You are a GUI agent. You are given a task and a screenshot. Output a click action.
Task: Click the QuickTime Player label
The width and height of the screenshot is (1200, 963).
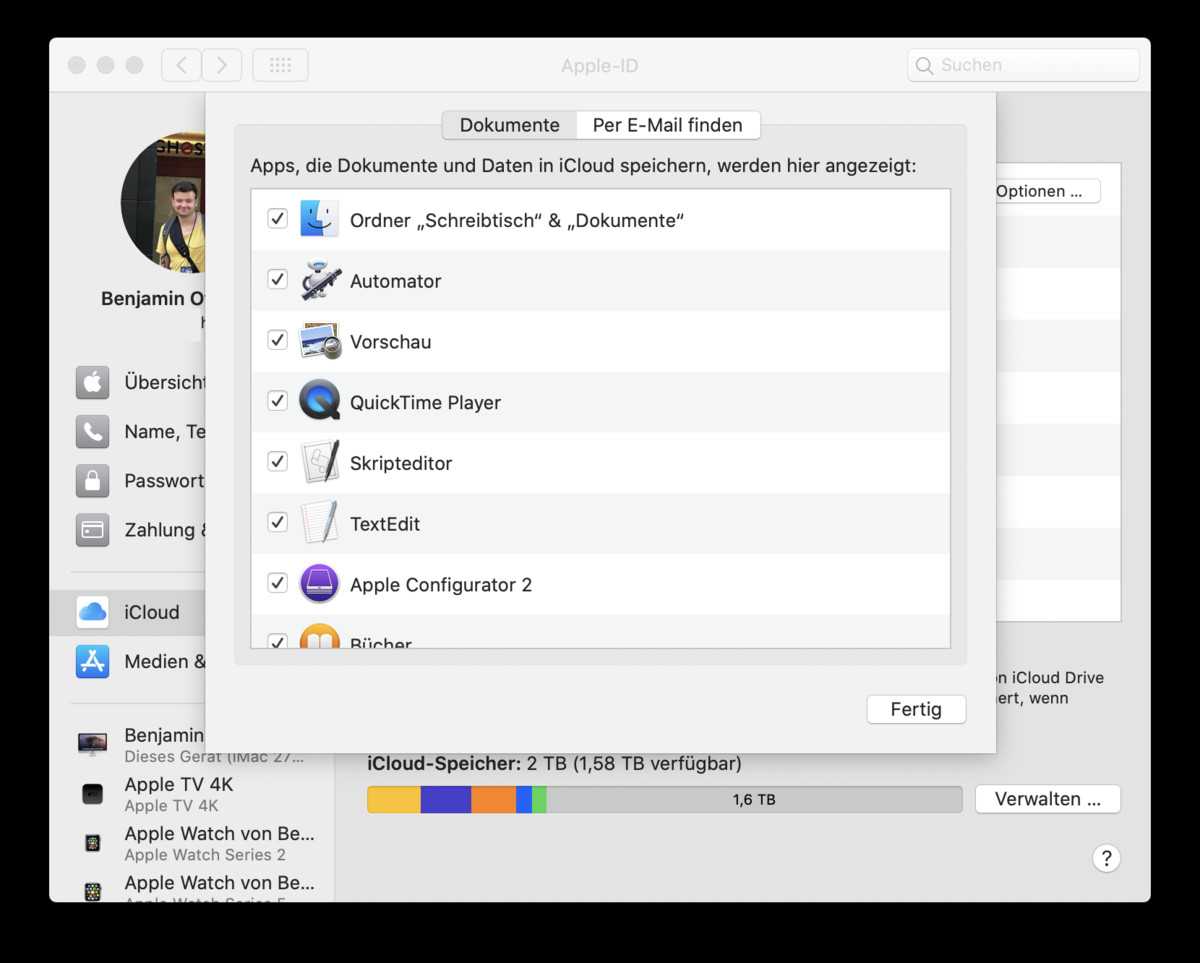[425, 402]
